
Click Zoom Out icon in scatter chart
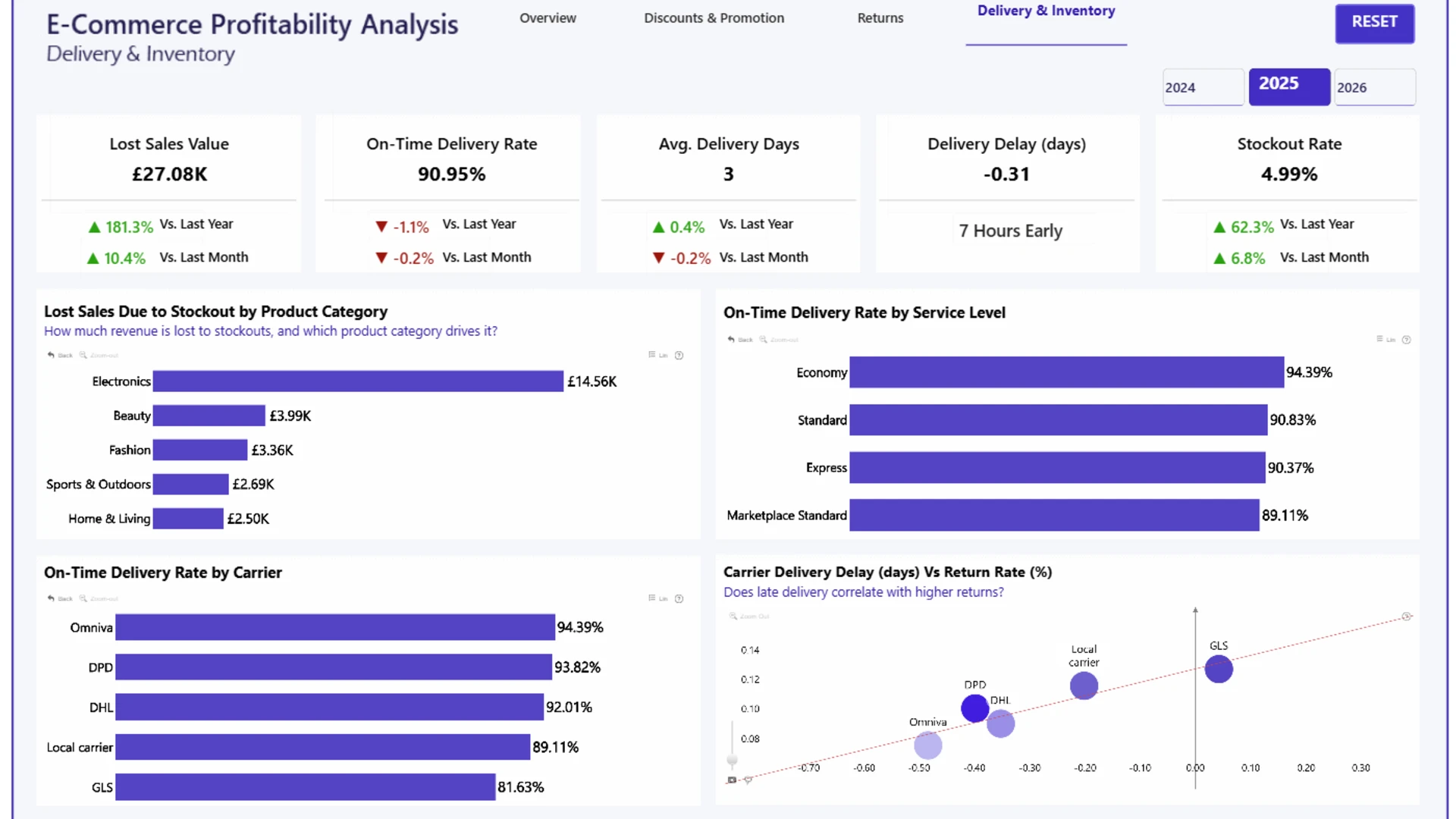[x=733, y=616]
